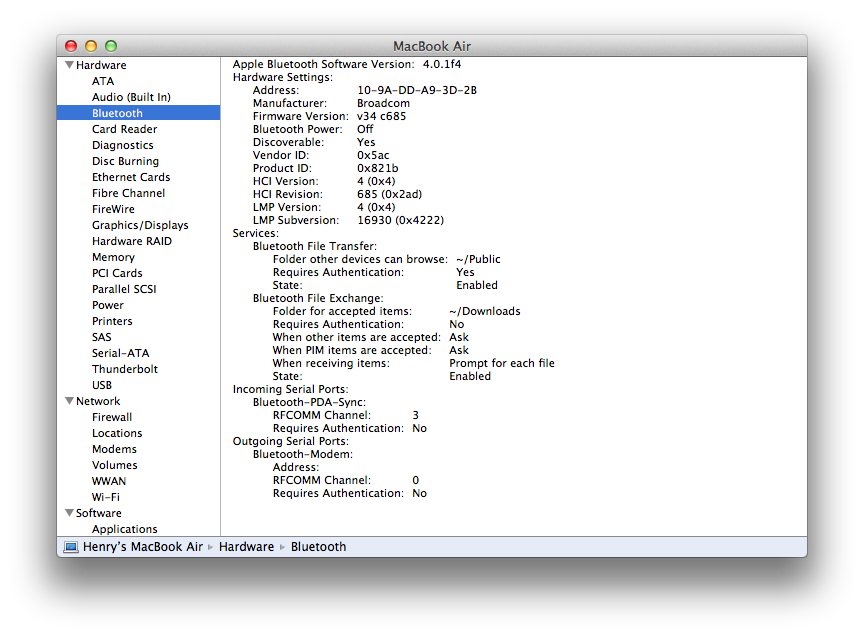
Task: Open USB in the sidebar
Action: (x=102, y=385)
